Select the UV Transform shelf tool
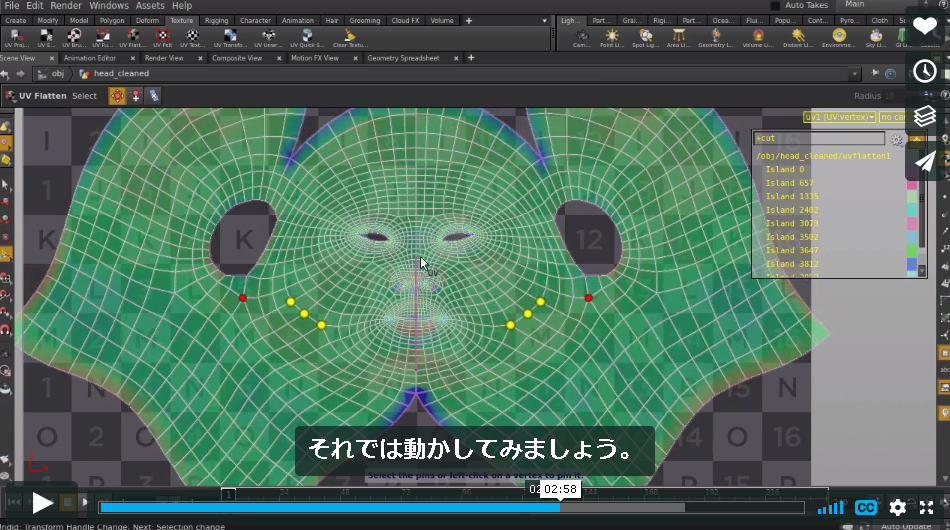 (230, 38)
